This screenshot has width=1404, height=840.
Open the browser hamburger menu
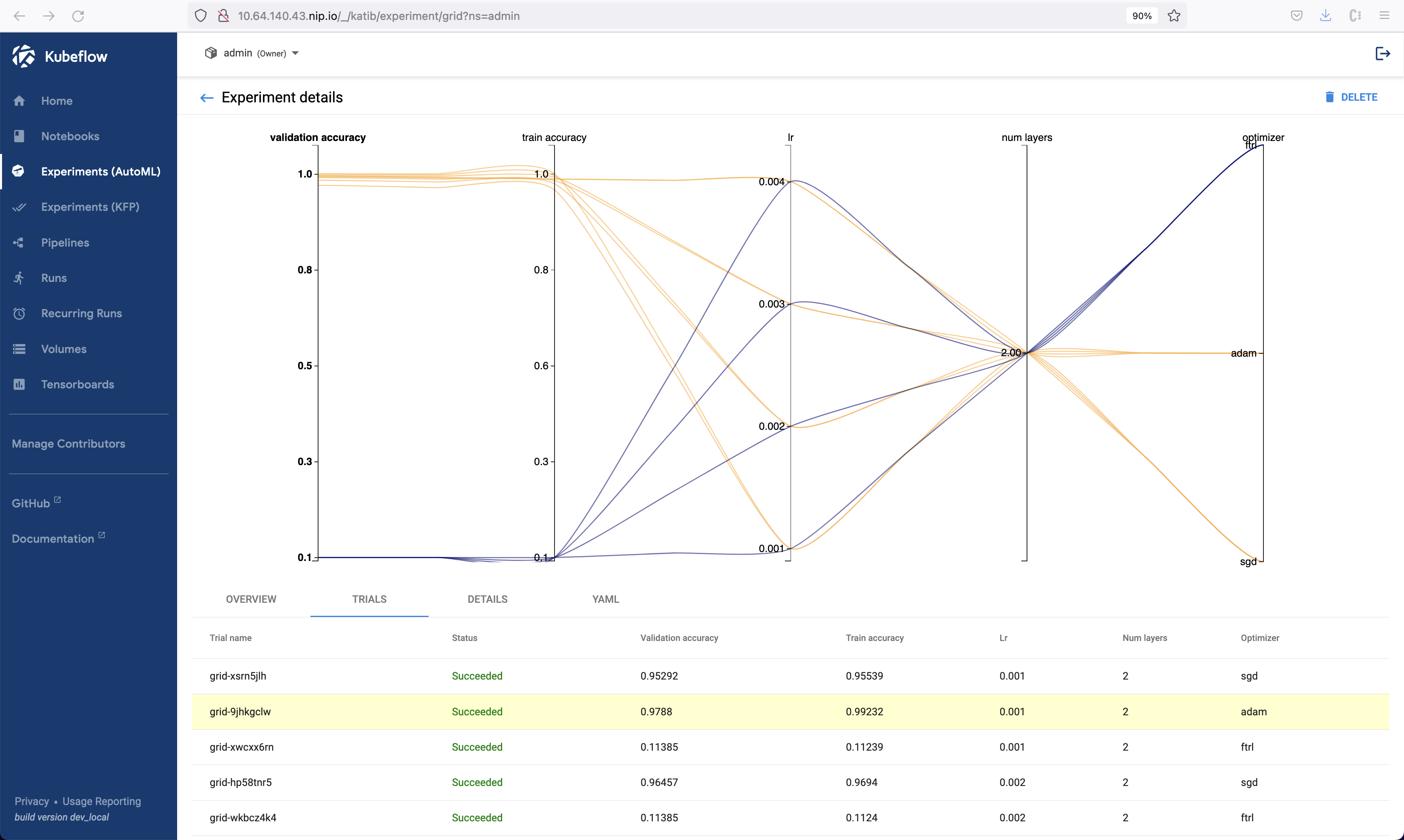pyautogui.click(x=1384, y=16)
